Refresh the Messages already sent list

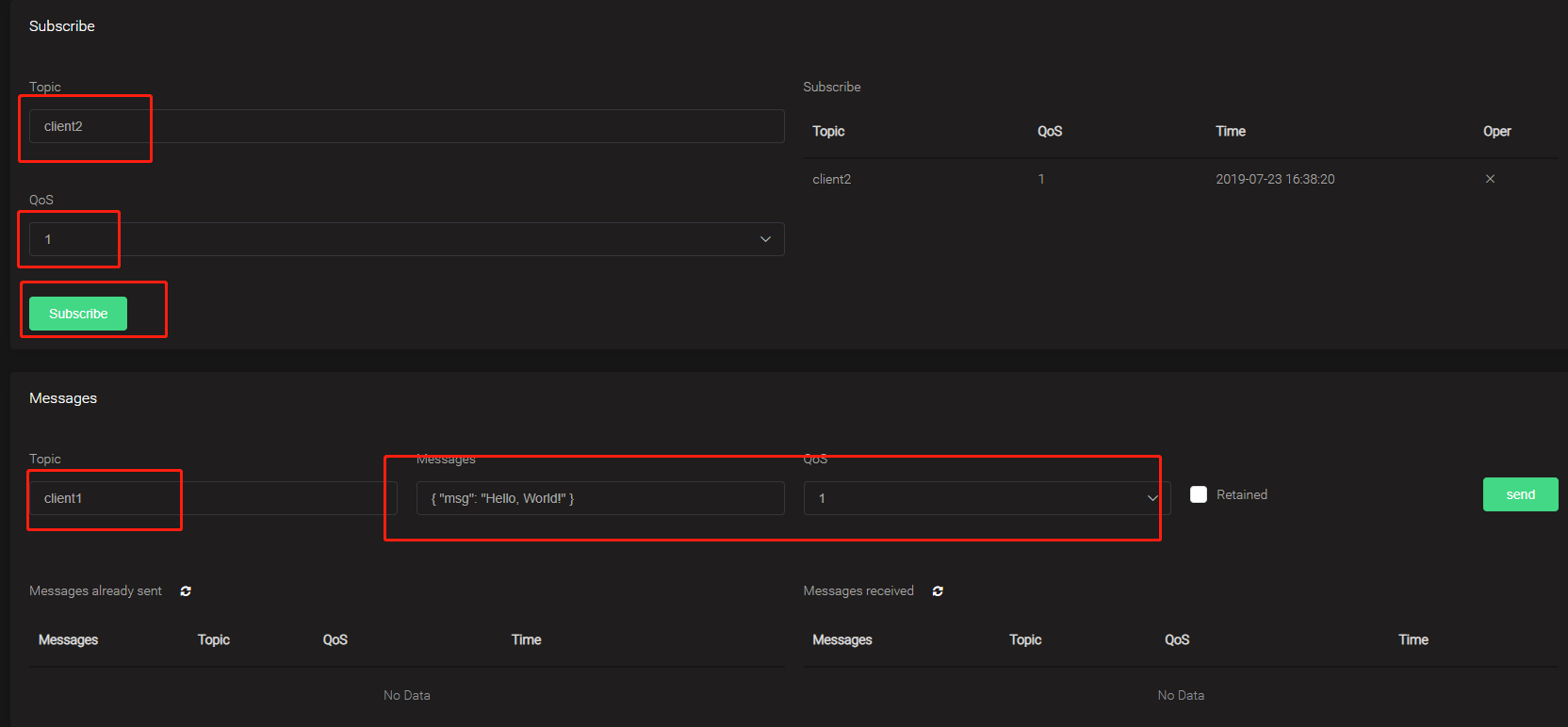point(186,591)
